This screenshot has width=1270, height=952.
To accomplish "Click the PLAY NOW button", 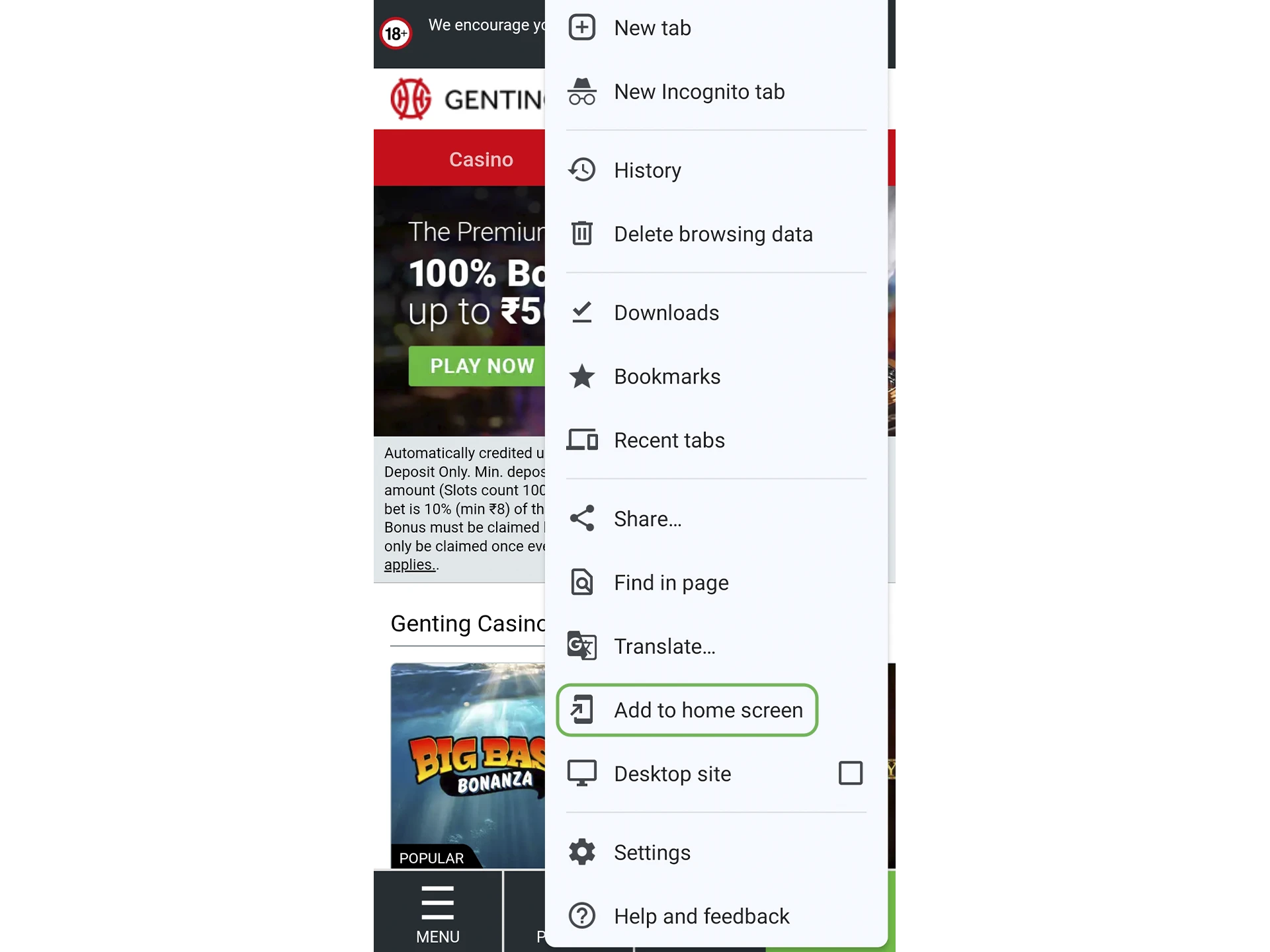I will pyautogui.click(x=480, y=366).
